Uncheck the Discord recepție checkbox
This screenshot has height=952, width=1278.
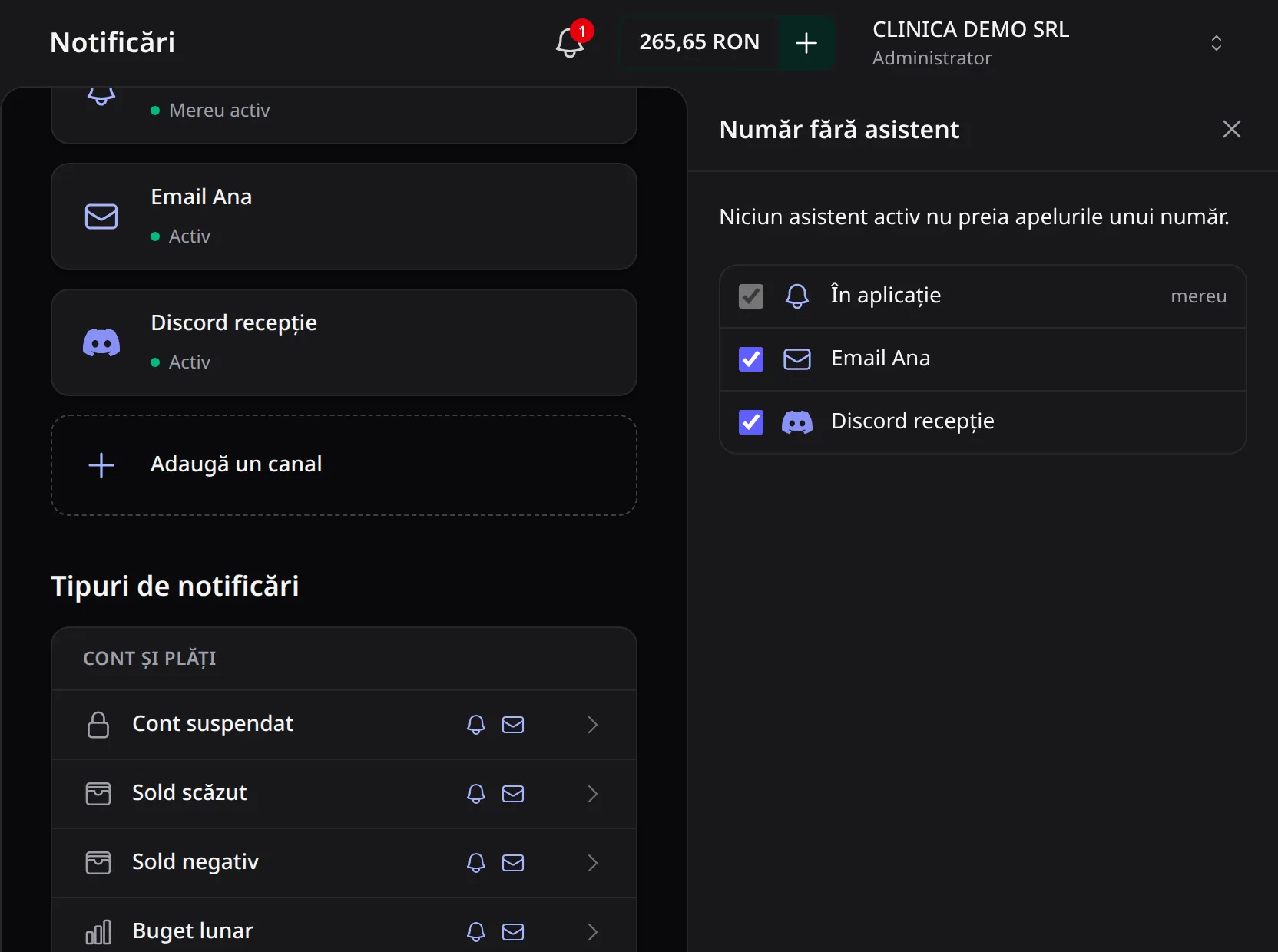[x=751, y=422]
